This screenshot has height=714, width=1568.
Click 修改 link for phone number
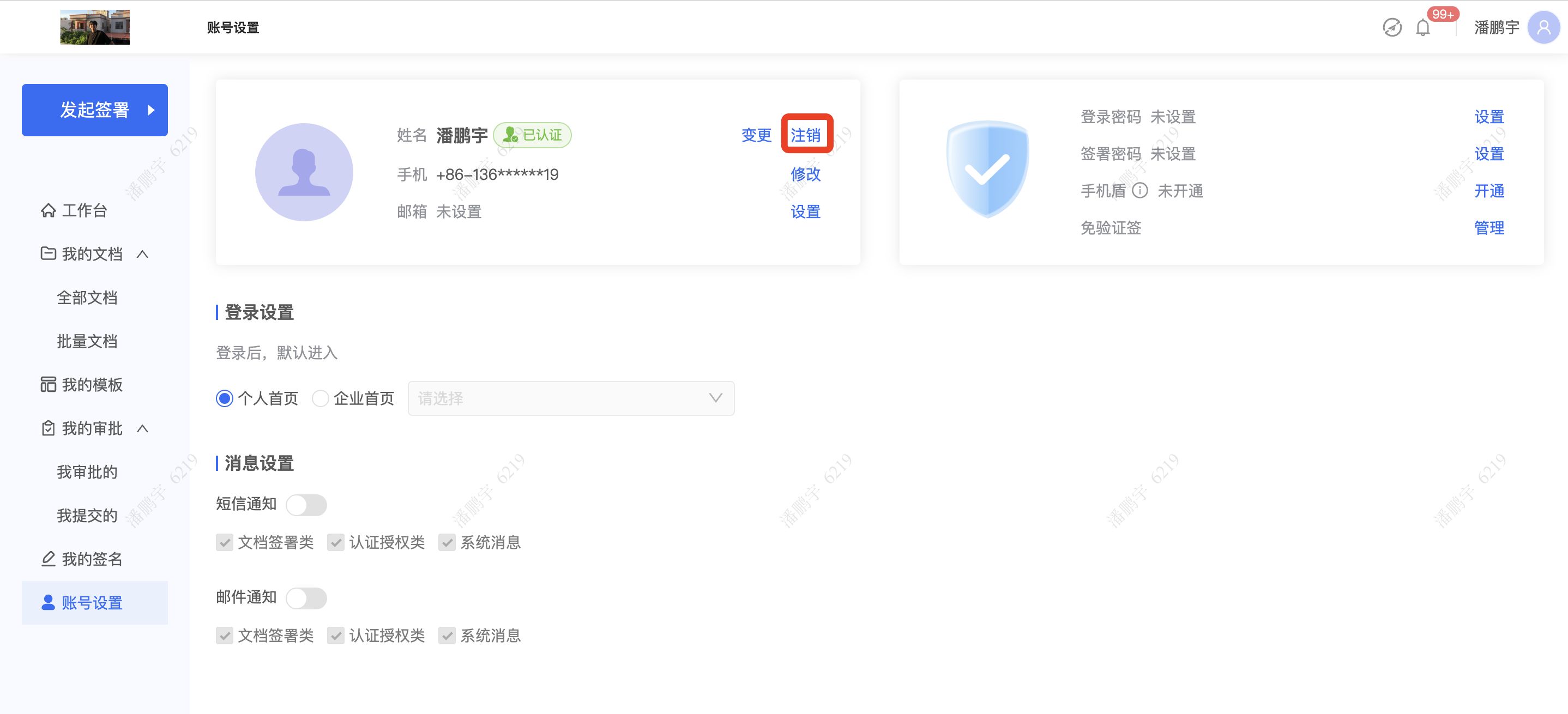pos(806,174)
